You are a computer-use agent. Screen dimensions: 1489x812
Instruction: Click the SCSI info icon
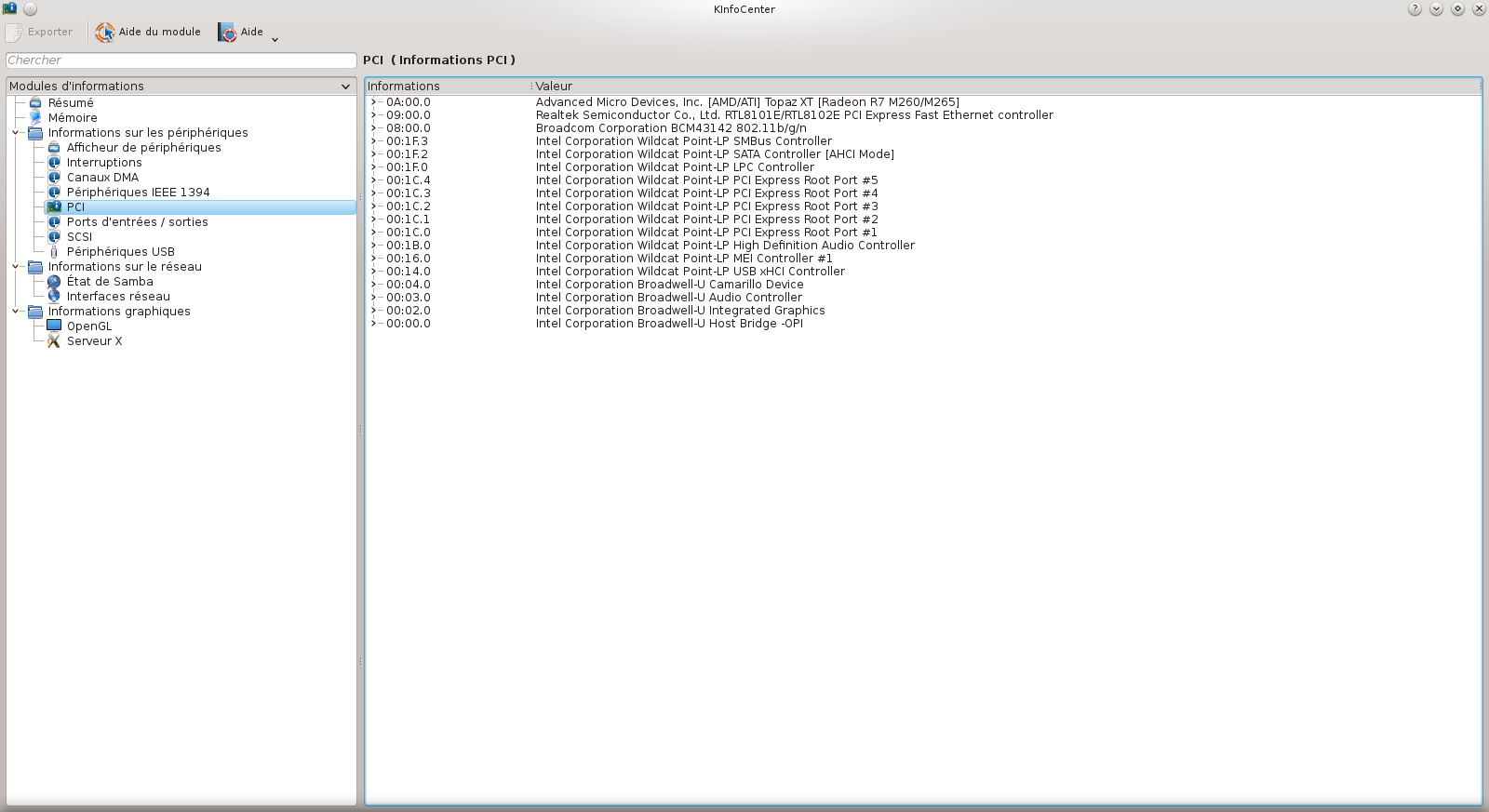click(x=54, y=237)
